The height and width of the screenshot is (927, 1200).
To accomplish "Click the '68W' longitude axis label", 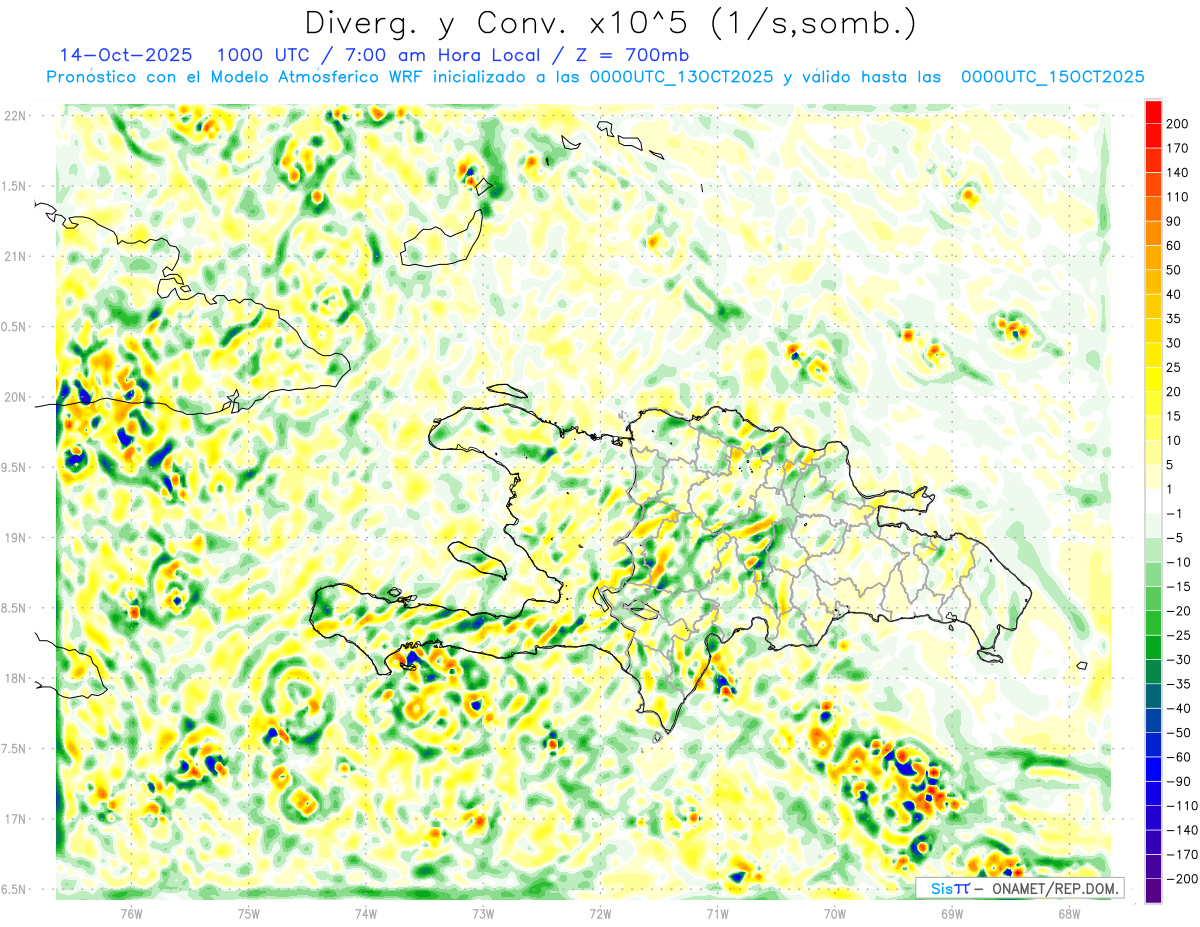I will [x=1068, y=912].
